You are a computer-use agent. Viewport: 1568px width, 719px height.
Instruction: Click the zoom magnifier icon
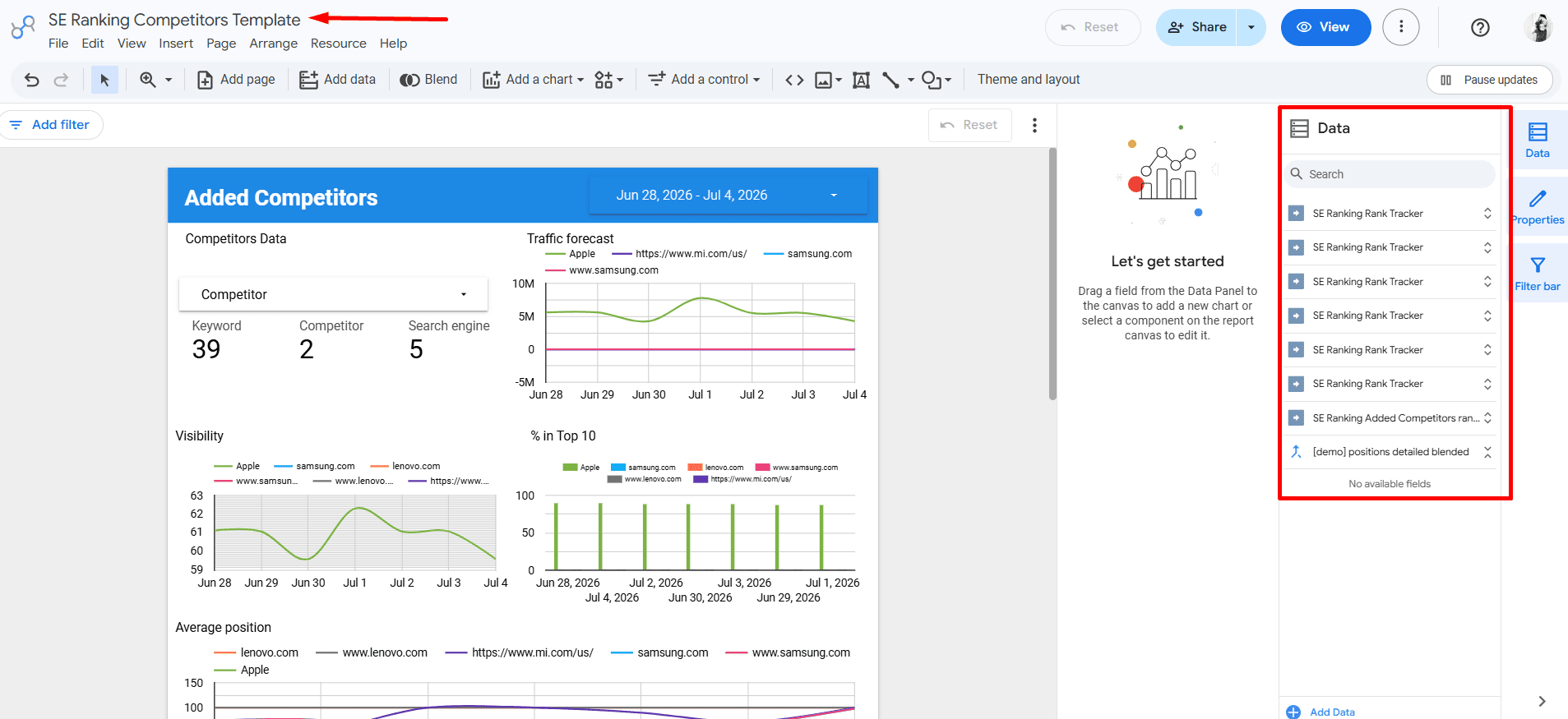[148, 80]
